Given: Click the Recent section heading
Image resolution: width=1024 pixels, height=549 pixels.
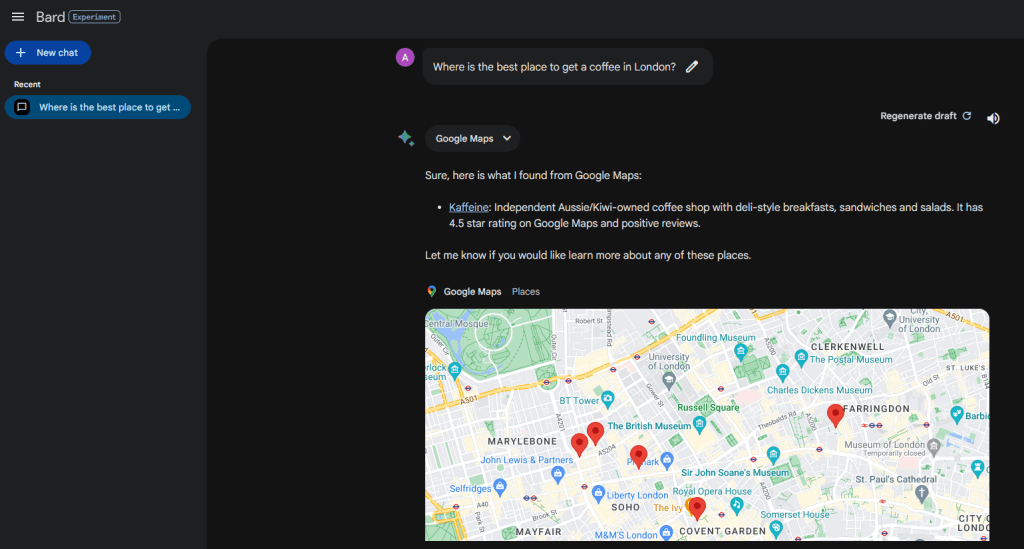Looking at the screenshot, I should coord(27,84).
